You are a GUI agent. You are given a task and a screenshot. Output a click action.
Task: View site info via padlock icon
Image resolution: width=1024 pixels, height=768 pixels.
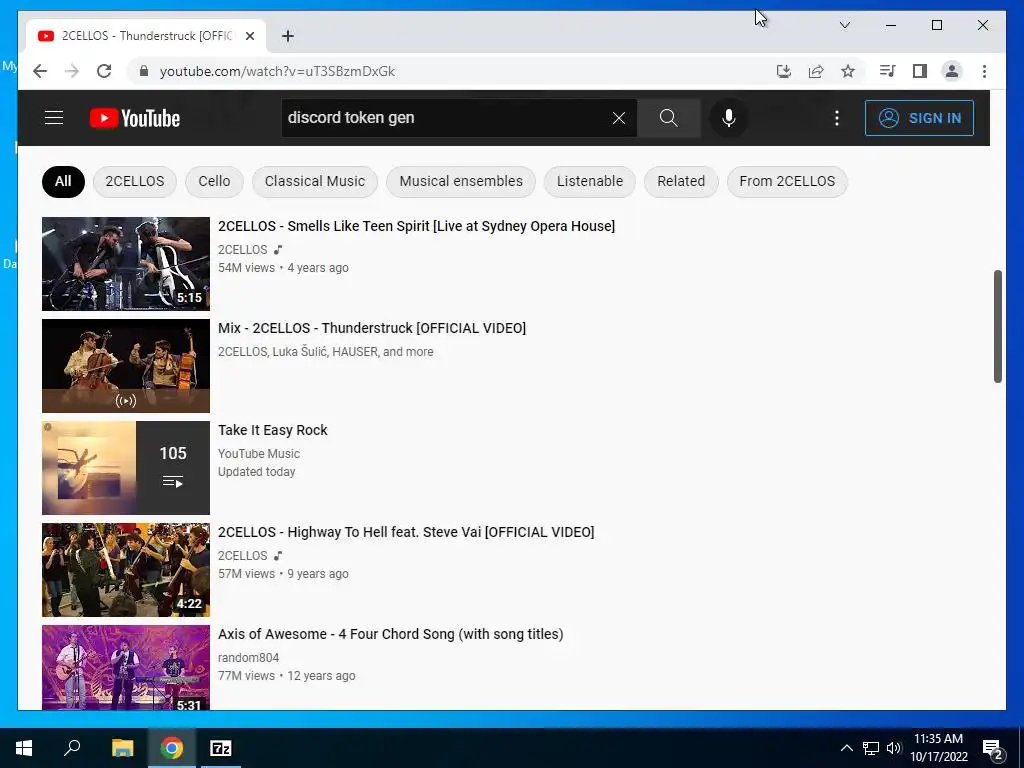point(144,71)
